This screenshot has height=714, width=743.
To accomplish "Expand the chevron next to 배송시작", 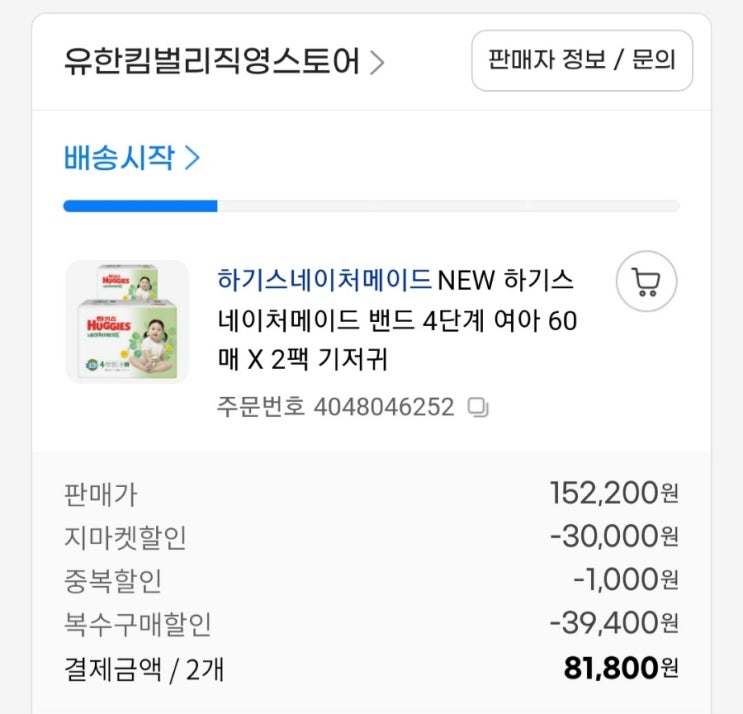I will [x=193, y=158].
